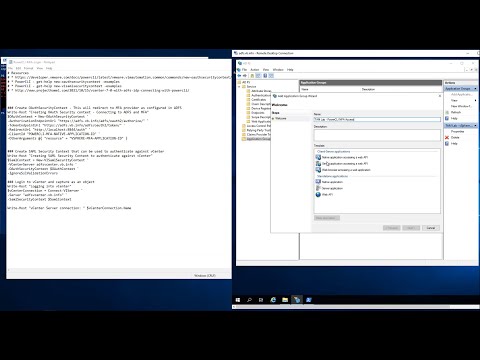
Task: Select the AD FS root tree node
Action: coord(244,82)
